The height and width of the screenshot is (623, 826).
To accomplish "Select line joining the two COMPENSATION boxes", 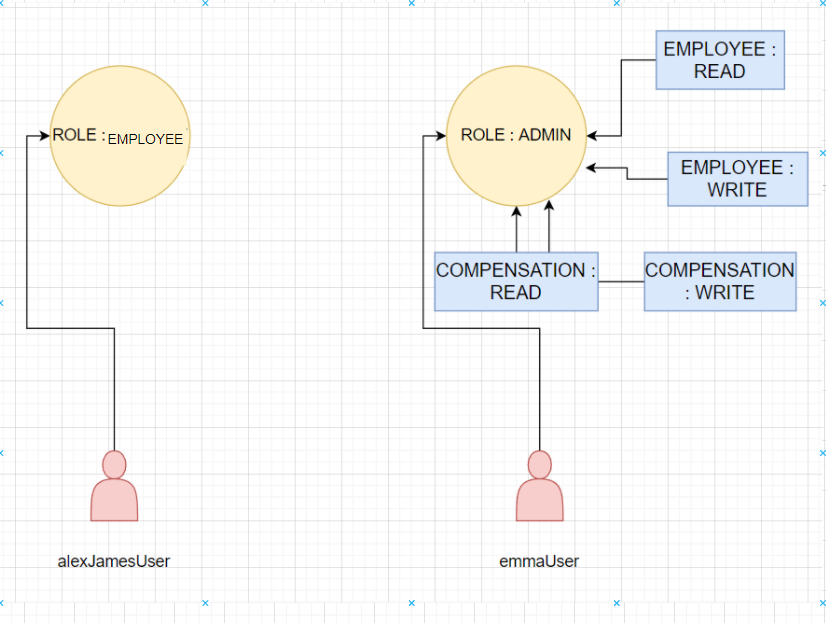I will (x=620, y=281).
